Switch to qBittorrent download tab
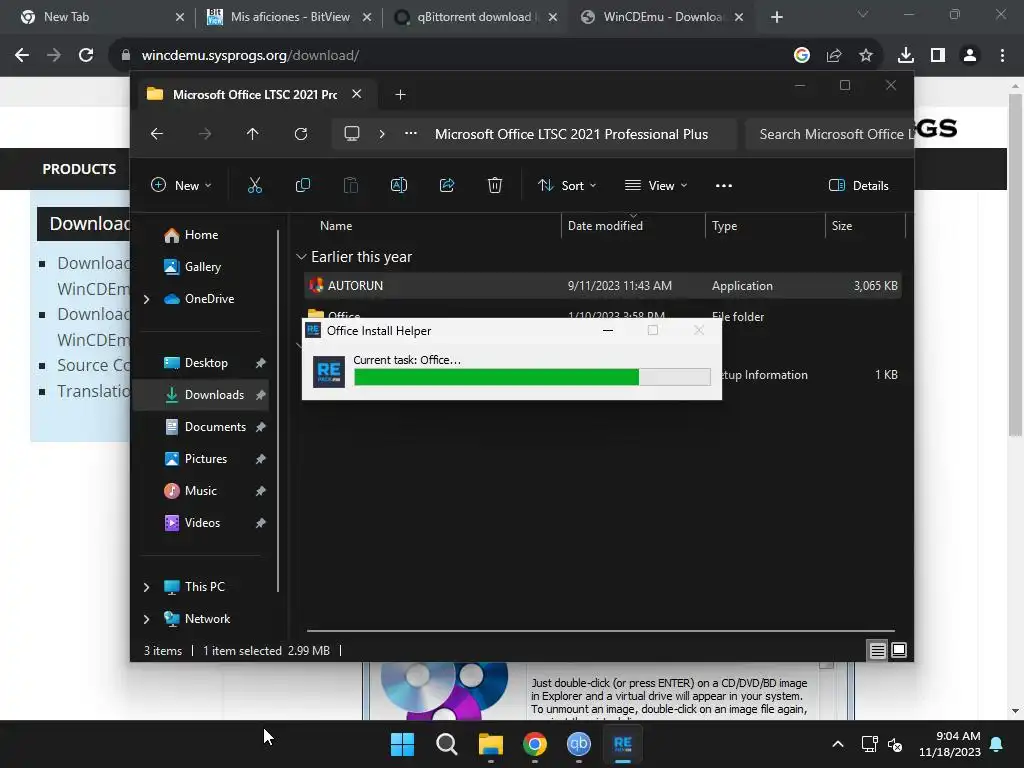Image resolution: width=1024 pixels, height=768 pixels. [x=475, y=17]
